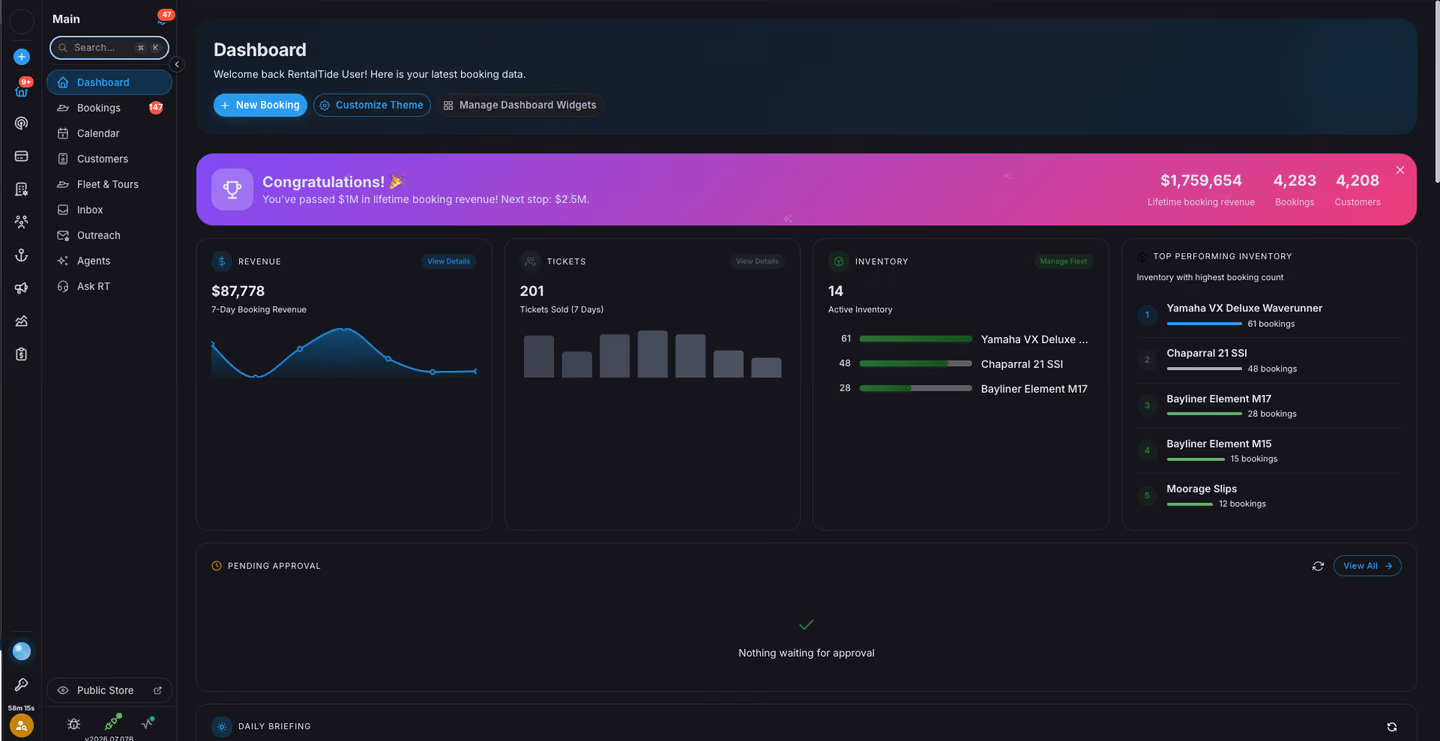Screen dimensions: 1440x741
Task: Click the bug report icon
Action: coord(74,723)
